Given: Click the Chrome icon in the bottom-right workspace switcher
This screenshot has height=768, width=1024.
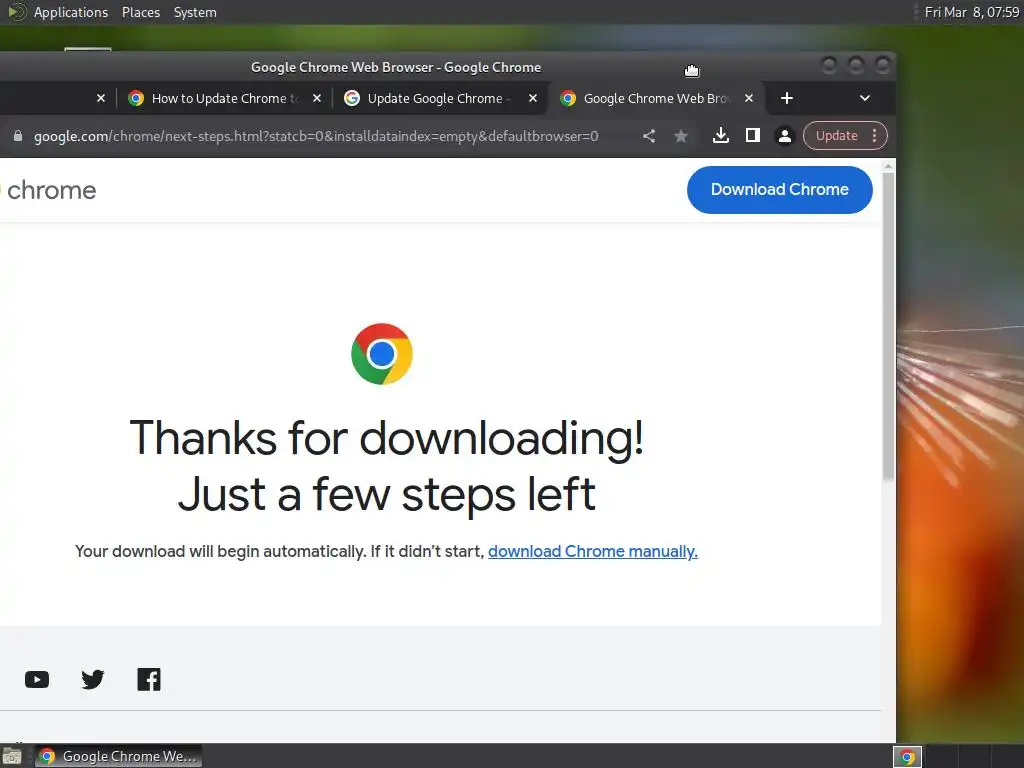Looking at the screenshot, I should point(907,757).
